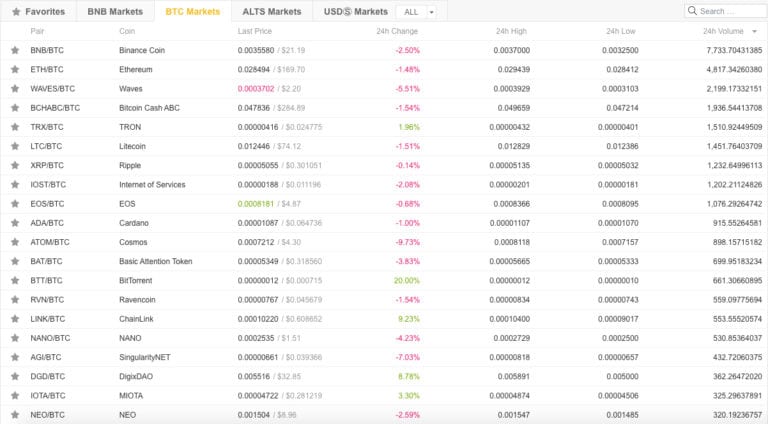Image resolution: width=768 pixels, height=424 pixels.
Task: Sort by Last Price header
Action: (x=255, y=31)
